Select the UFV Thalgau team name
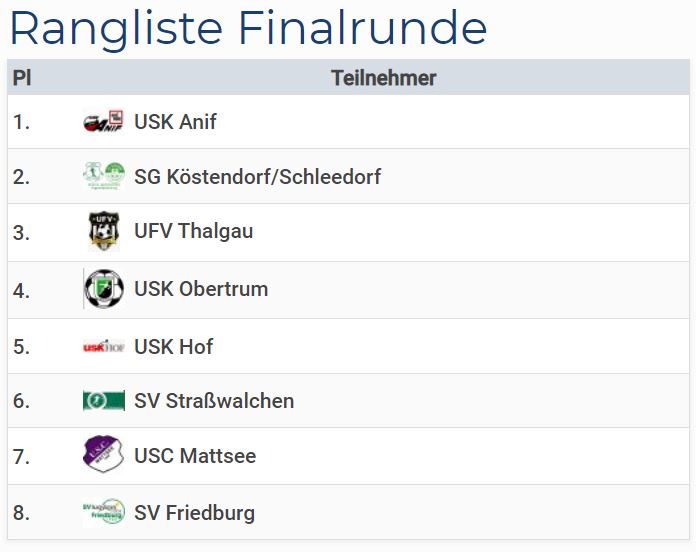The width and height of the screenshot is (696, 552). pyautogui.click(x=193, y=231)
